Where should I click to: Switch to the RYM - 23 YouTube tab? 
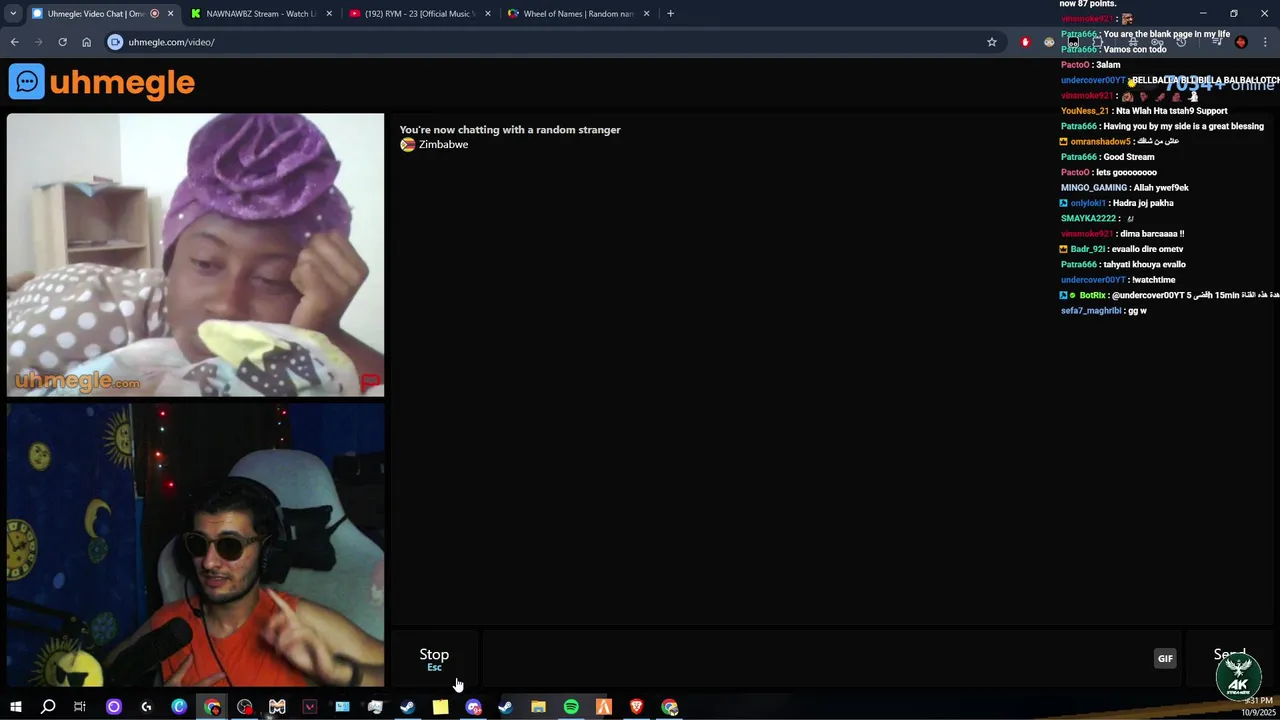[x=420, y=14]
